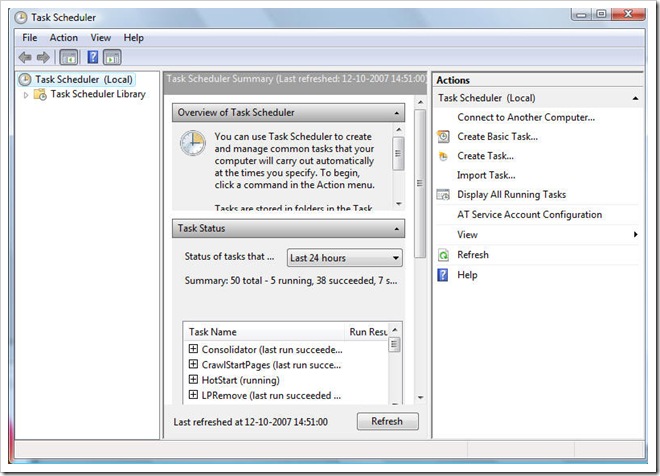The height and width of the screenshot is (476, 660).
Task: Click the Last refreshed at 12-10-2007 text
Action: click(250, 422)
